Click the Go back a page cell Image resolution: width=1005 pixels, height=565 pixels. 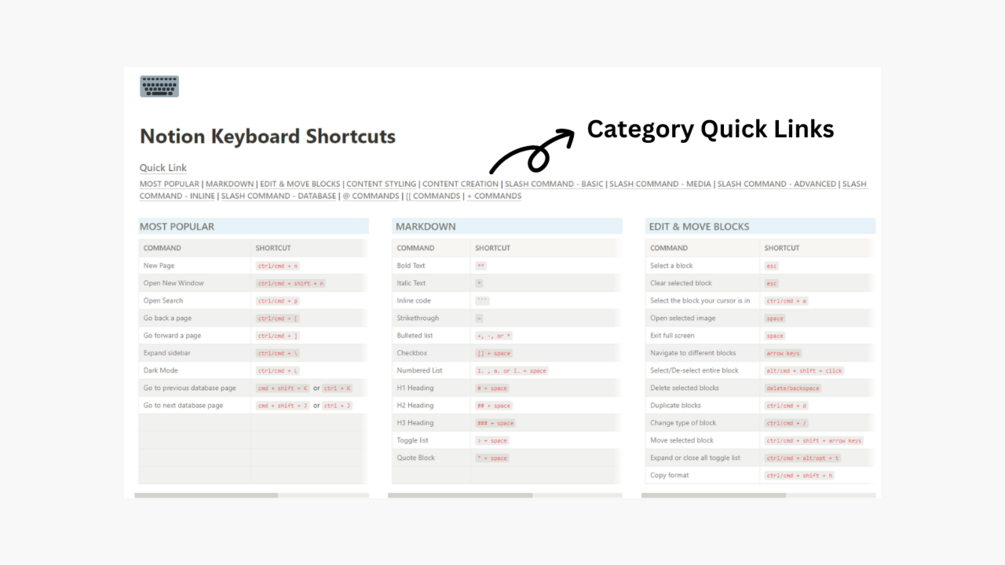(x=194, y=318)
